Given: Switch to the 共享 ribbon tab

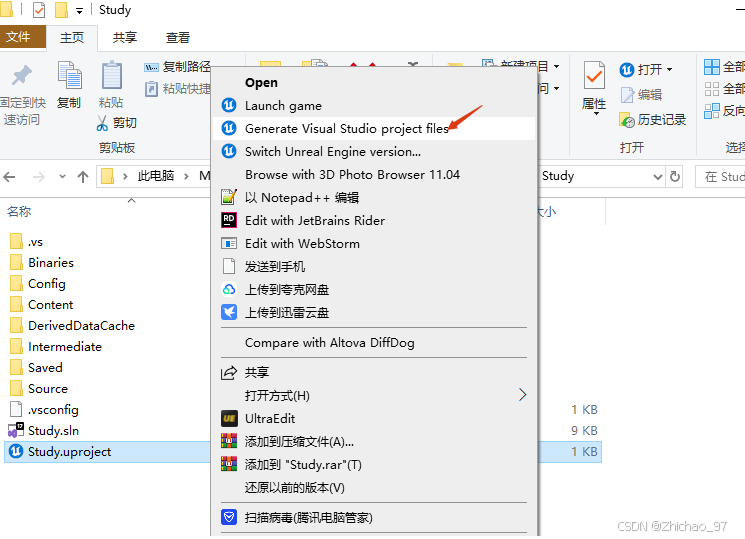Looking at the screenshot, I should 125,38.
